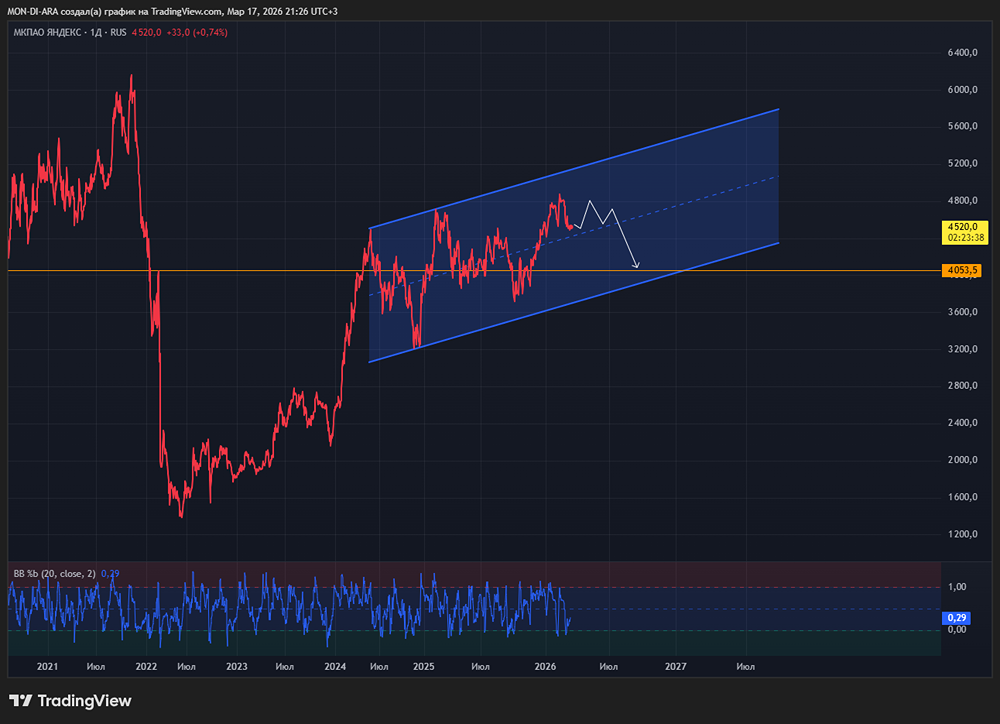Click the 6400,0 price axis label
This screenshot has height=724, width=1000.
[962, 52]
